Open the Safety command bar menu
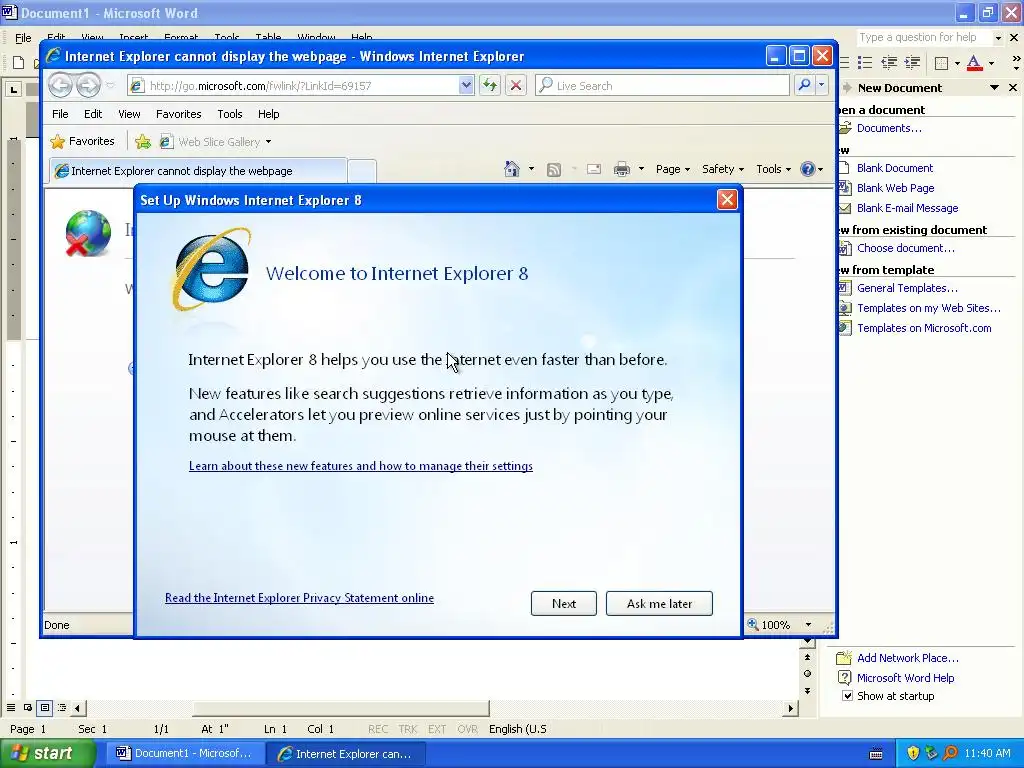The width and height of the screenshot is (1024, 768). tap(723, 169)
